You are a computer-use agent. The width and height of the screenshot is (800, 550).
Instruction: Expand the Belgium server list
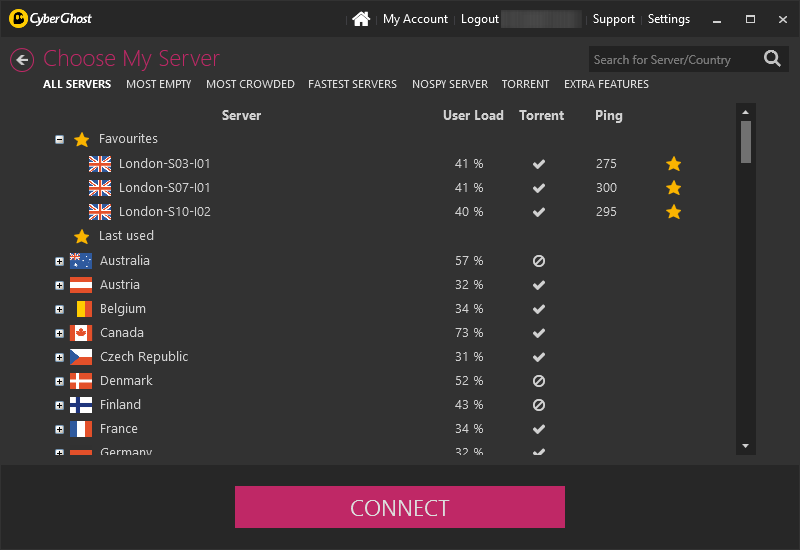[x=60, y=309]
